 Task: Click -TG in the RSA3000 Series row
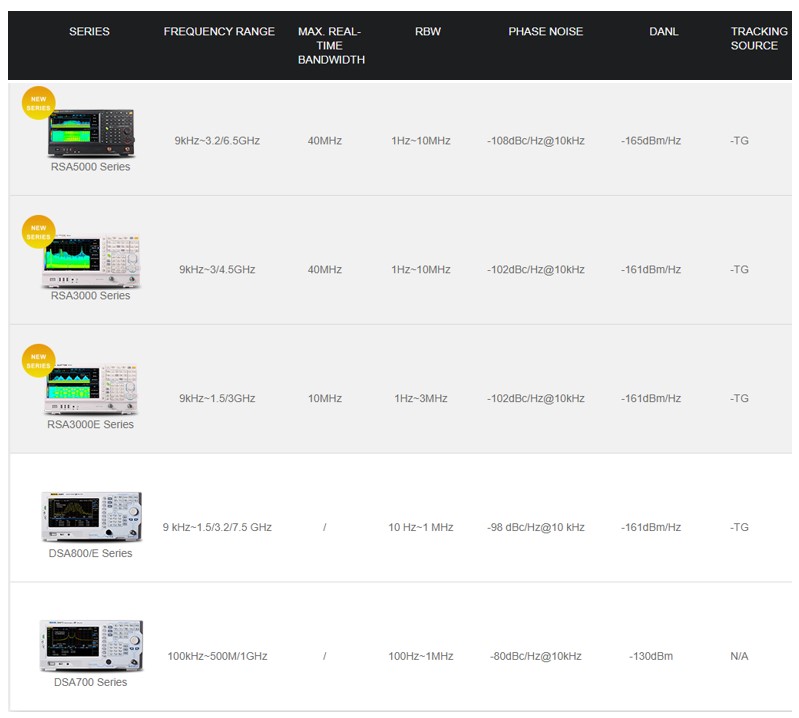point(739,270)
